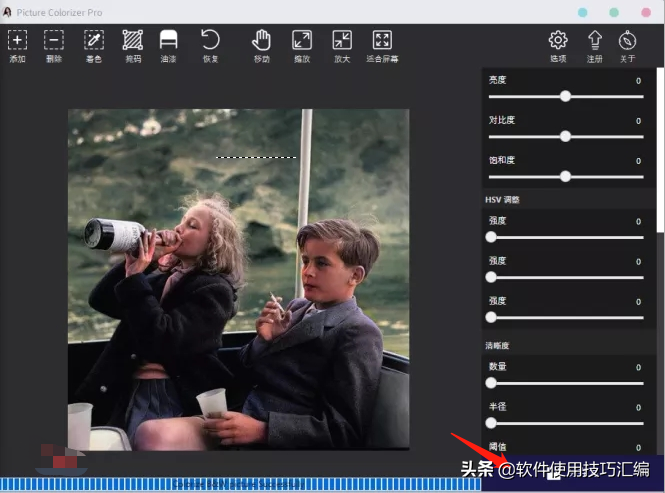The image size is (665, 493).
Task: Click the 放大 inward-arrows icon
Action: [342, 40]
